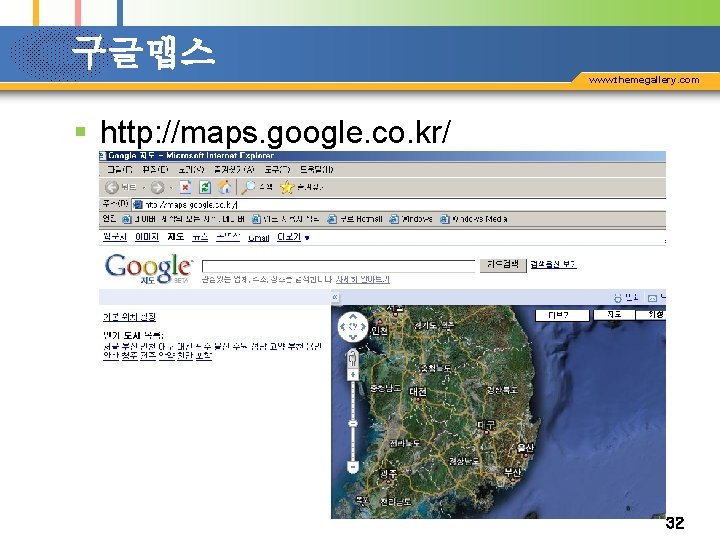
Task: Open the Favorites menu (A)
Action: tap(234, 169)
